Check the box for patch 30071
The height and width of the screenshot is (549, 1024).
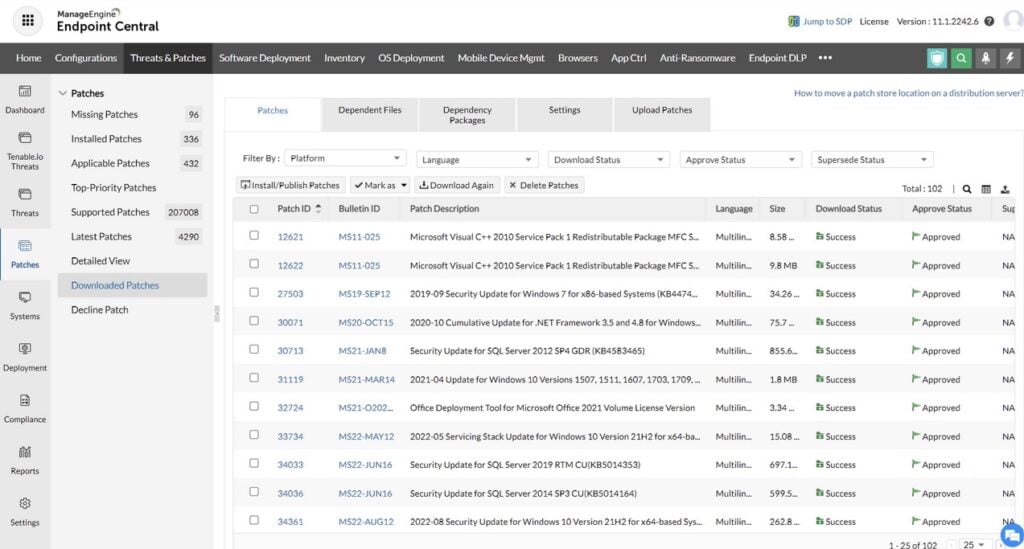[x=254, y=321]
